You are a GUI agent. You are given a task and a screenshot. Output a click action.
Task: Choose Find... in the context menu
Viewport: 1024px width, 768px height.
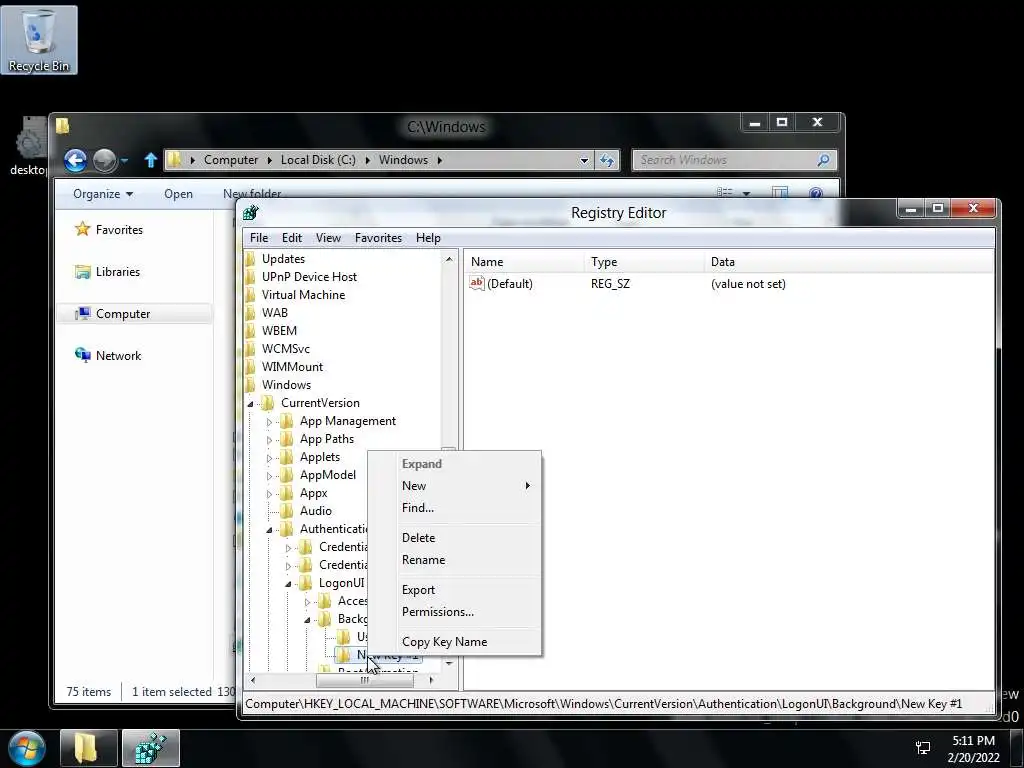(x=455, y=507)
